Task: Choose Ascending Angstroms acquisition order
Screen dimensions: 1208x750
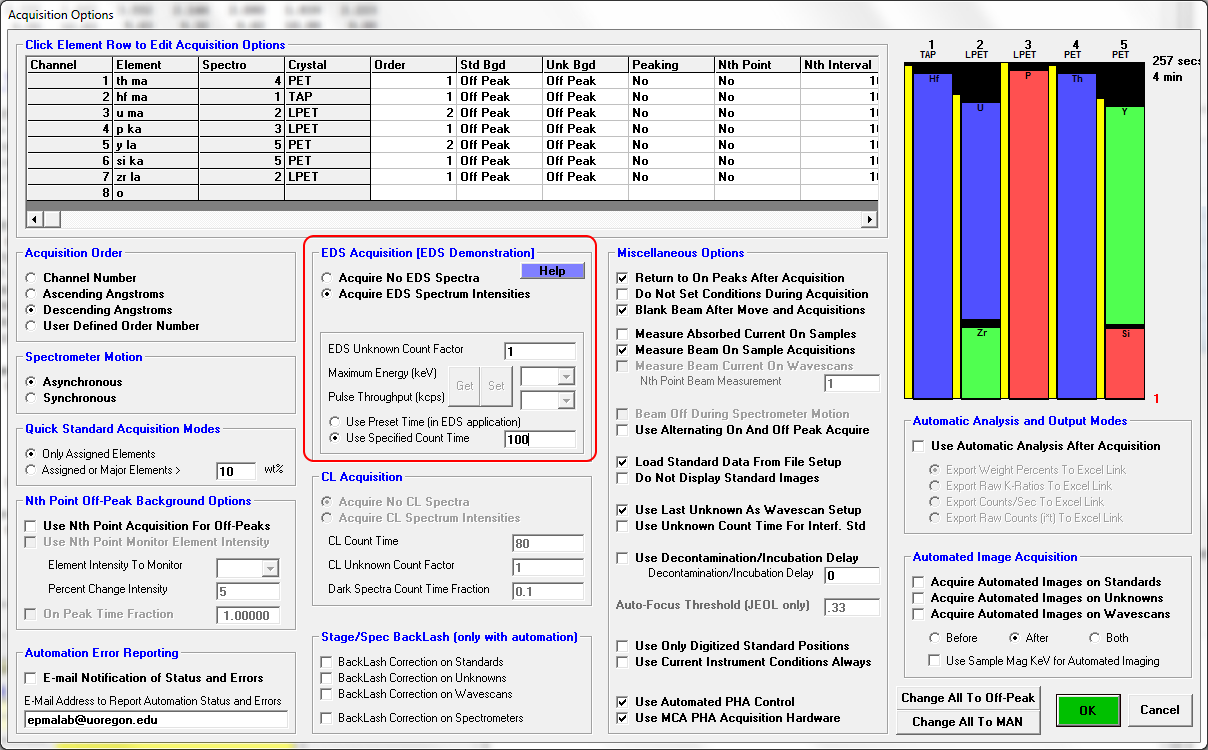Action: click(x=32, y=294)
